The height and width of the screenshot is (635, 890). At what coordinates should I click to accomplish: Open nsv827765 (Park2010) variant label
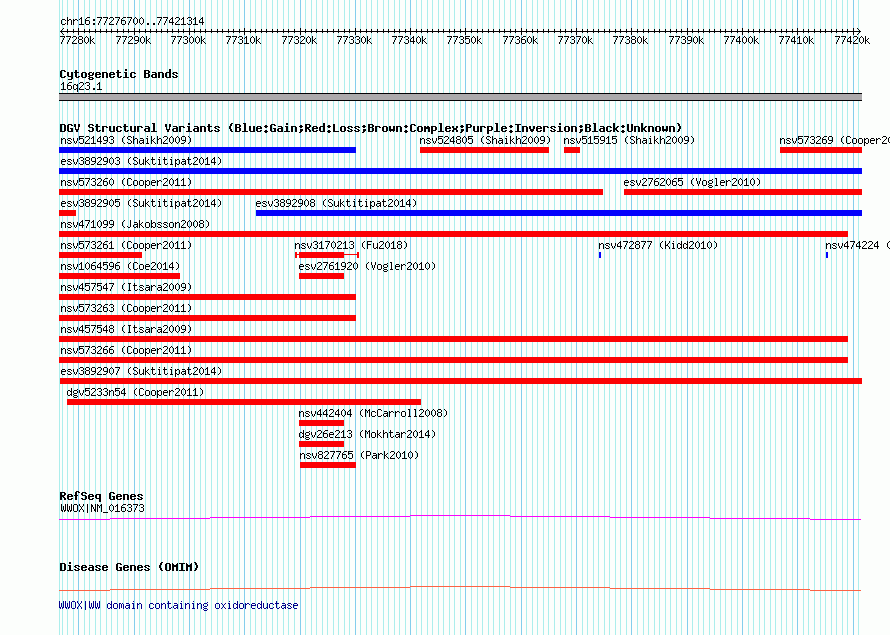coord(359,455)
